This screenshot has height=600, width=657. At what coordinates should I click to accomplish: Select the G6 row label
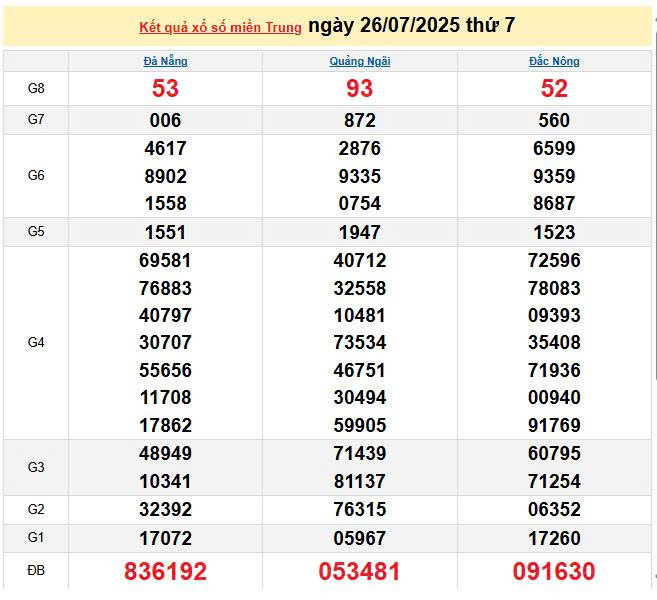(36, 175)
